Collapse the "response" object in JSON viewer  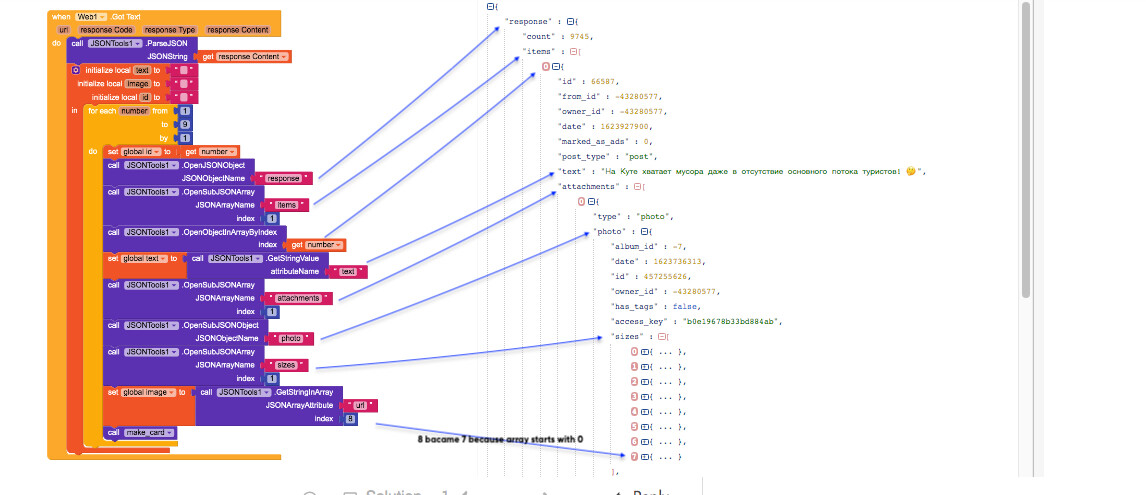tap(571, 21)
